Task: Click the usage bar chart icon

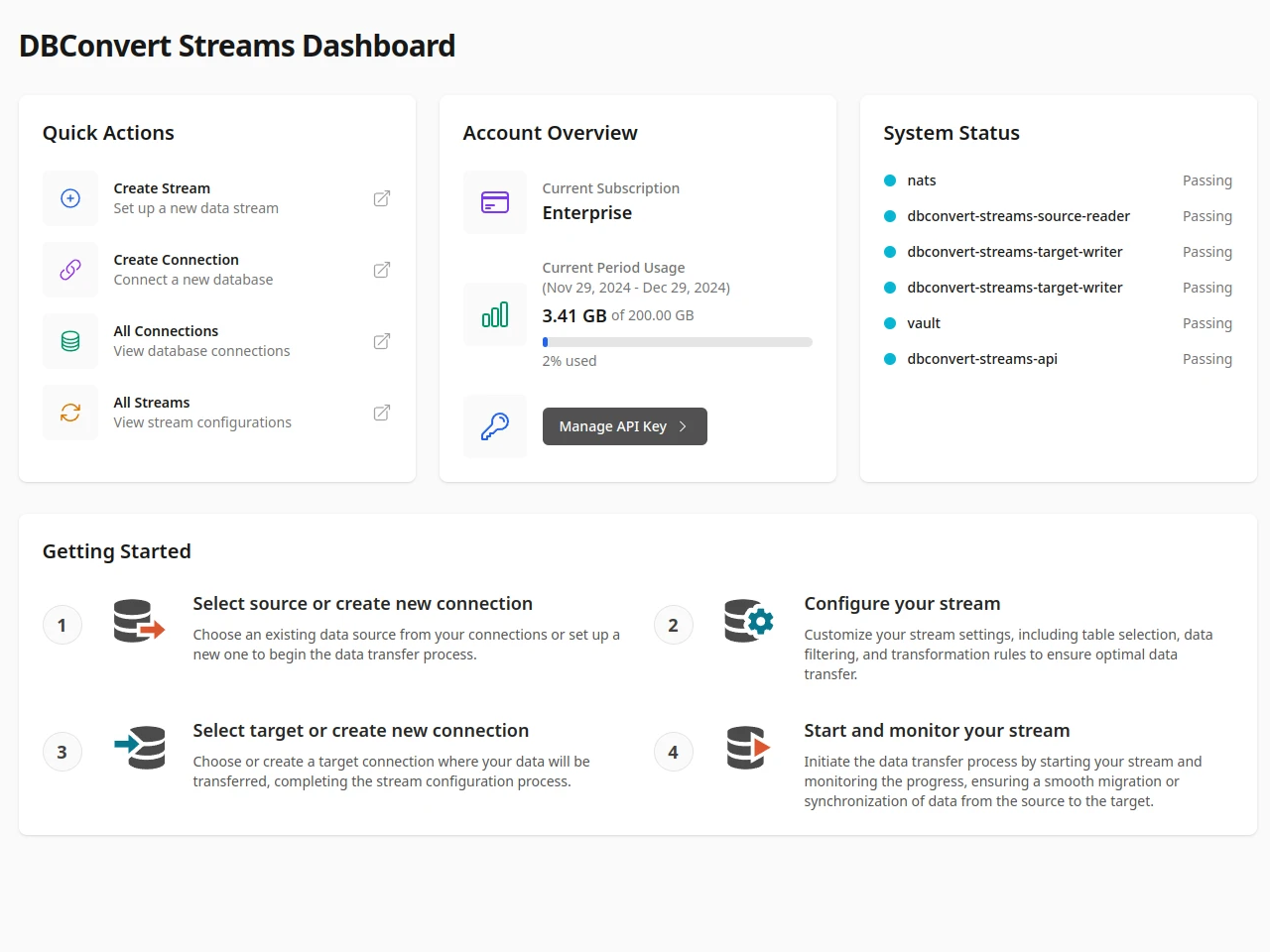Action: point(494,314)
